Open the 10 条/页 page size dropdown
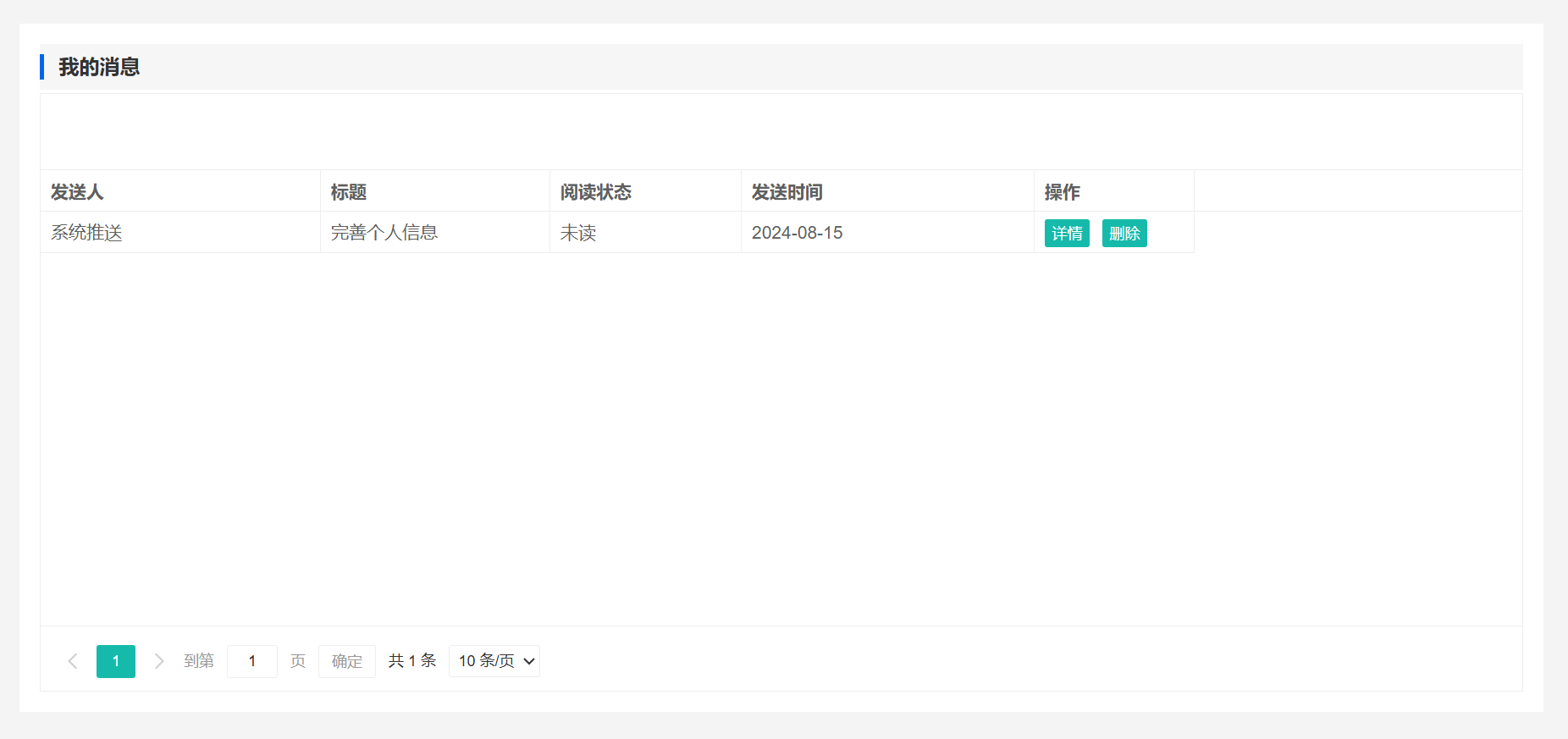1568x739 pixels. (494, 661)
